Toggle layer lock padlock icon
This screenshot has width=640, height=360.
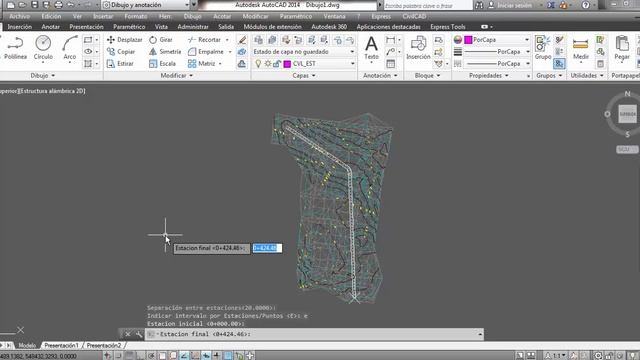[x=277, y=64]
